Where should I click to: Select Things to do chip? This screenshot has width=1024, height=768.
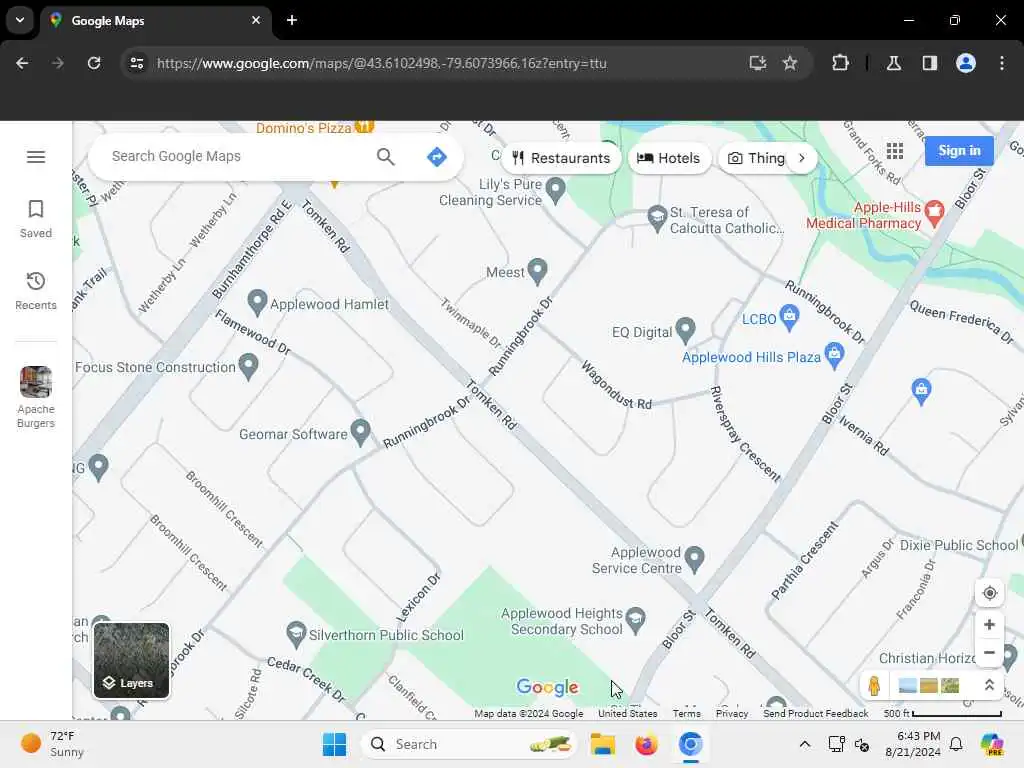756,158
